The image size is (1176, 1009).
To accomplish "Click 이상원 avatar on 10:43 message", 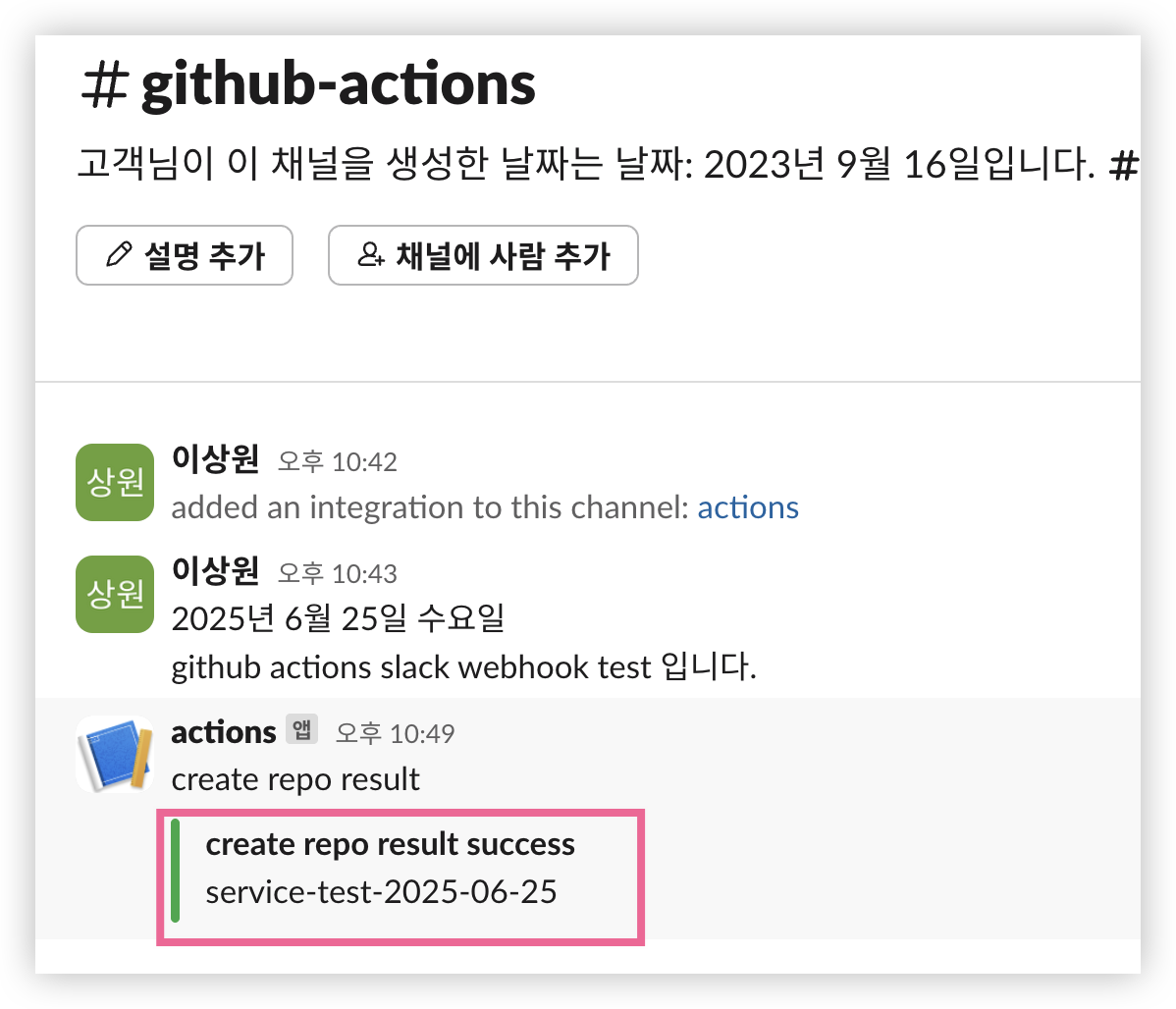I will click(x=115, y=594).
